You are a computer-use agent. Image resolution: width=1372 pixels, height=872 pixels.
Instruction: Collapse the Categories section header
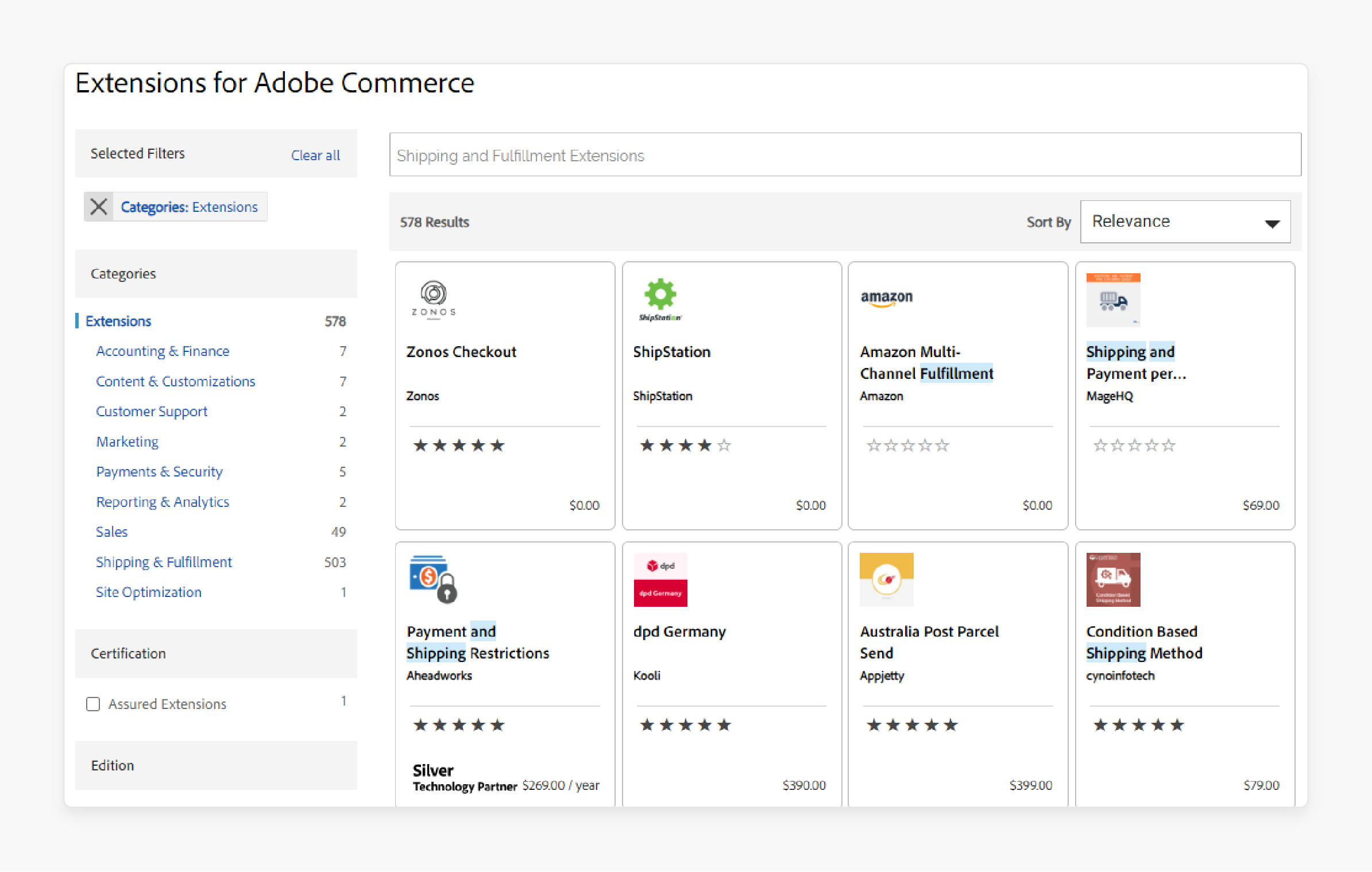pos(216,274)
